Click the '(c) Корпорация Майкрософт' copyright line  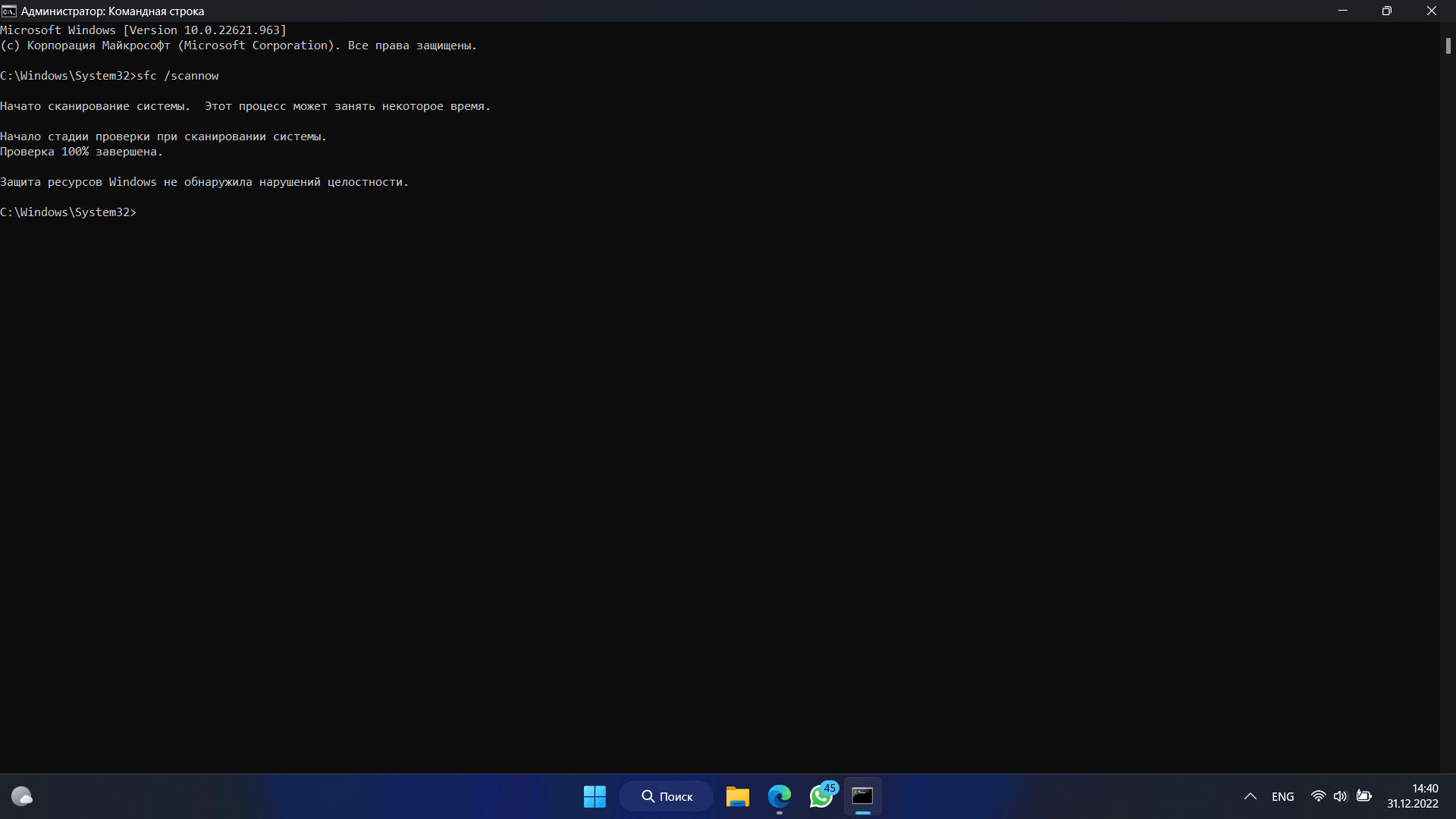point(238,45)
